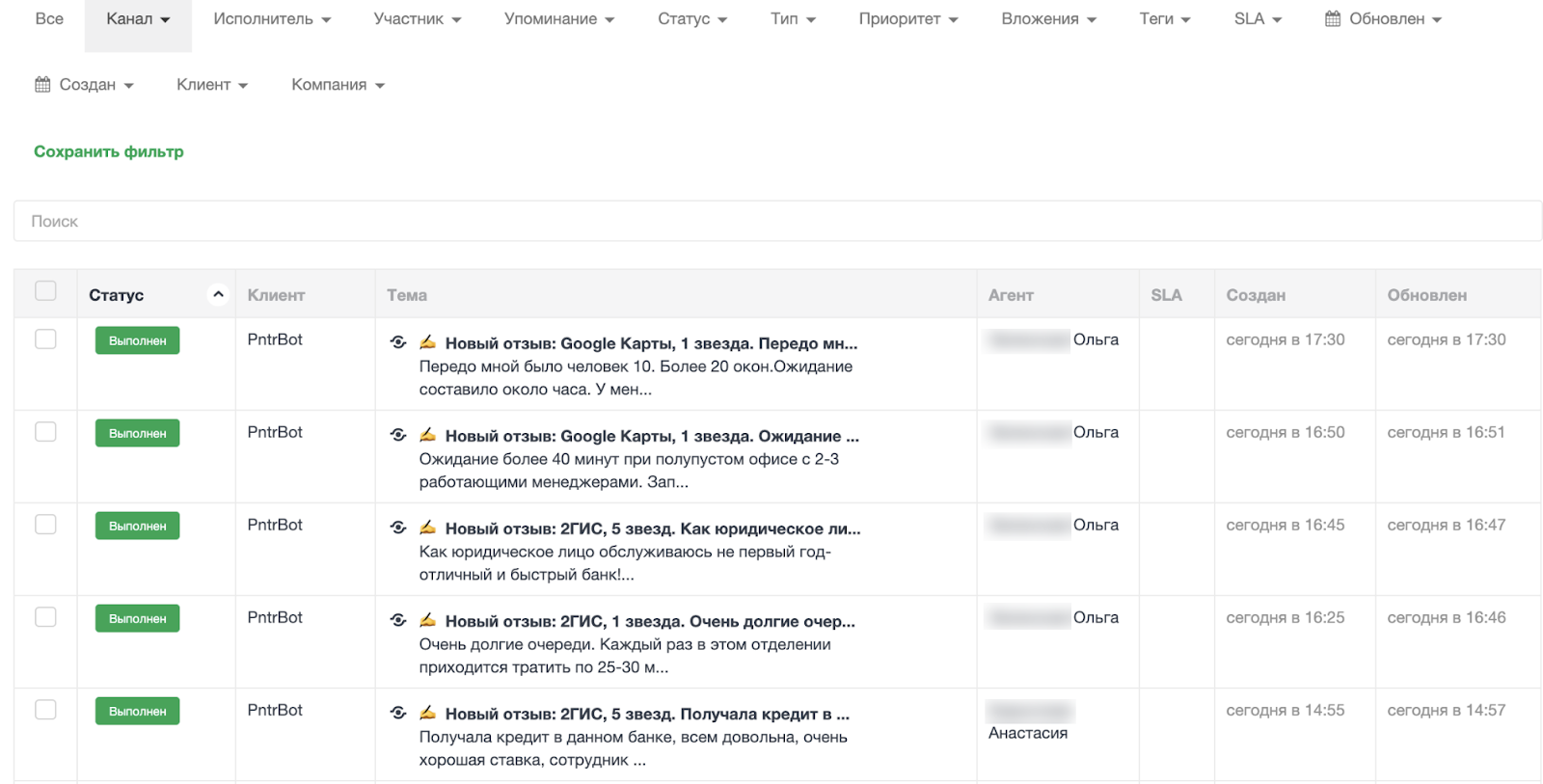The image size is (1543, 784).
Task: Click Выполнен status badge for 16:45 ticket
Action: [137, 526]
